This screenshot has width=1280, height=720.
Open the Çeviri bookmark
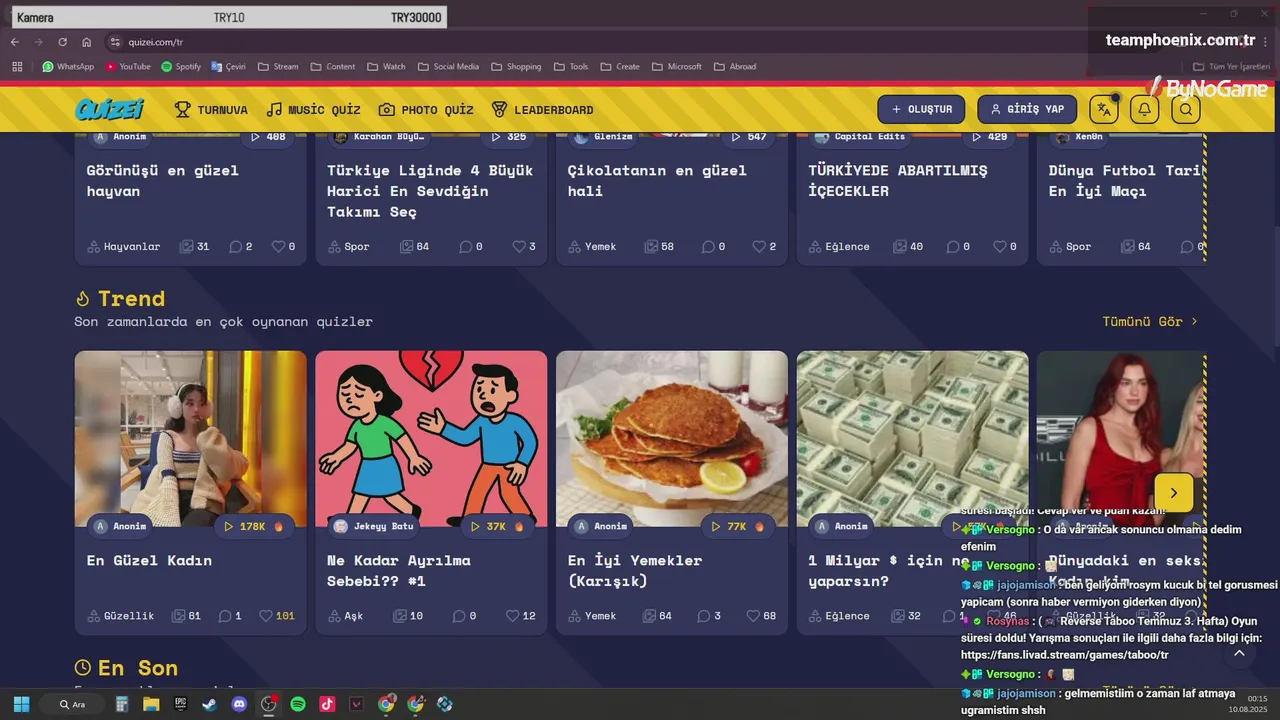[x=229, y=67]
